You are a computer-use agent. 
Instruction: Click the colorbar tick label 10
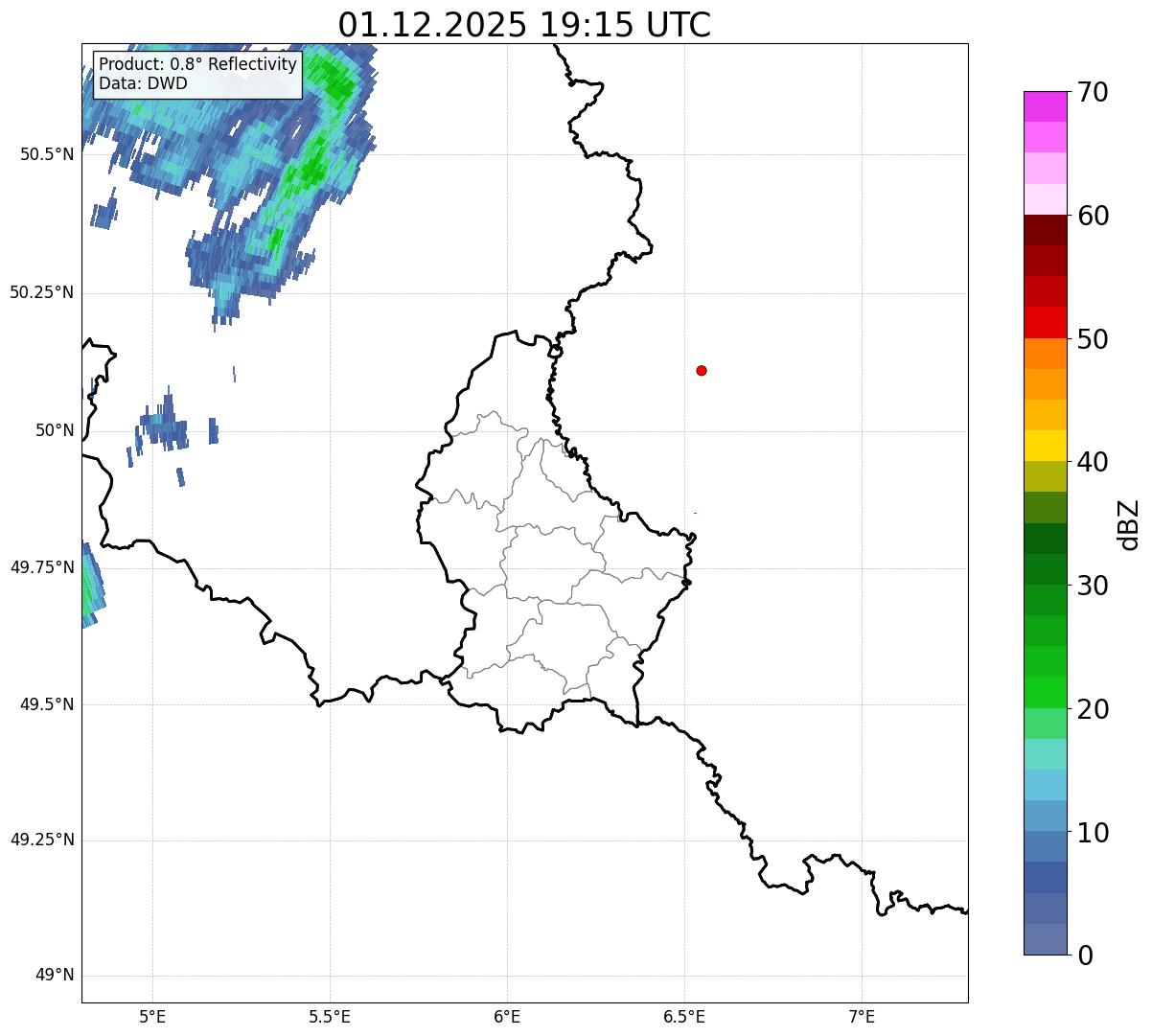[1093, 833]
